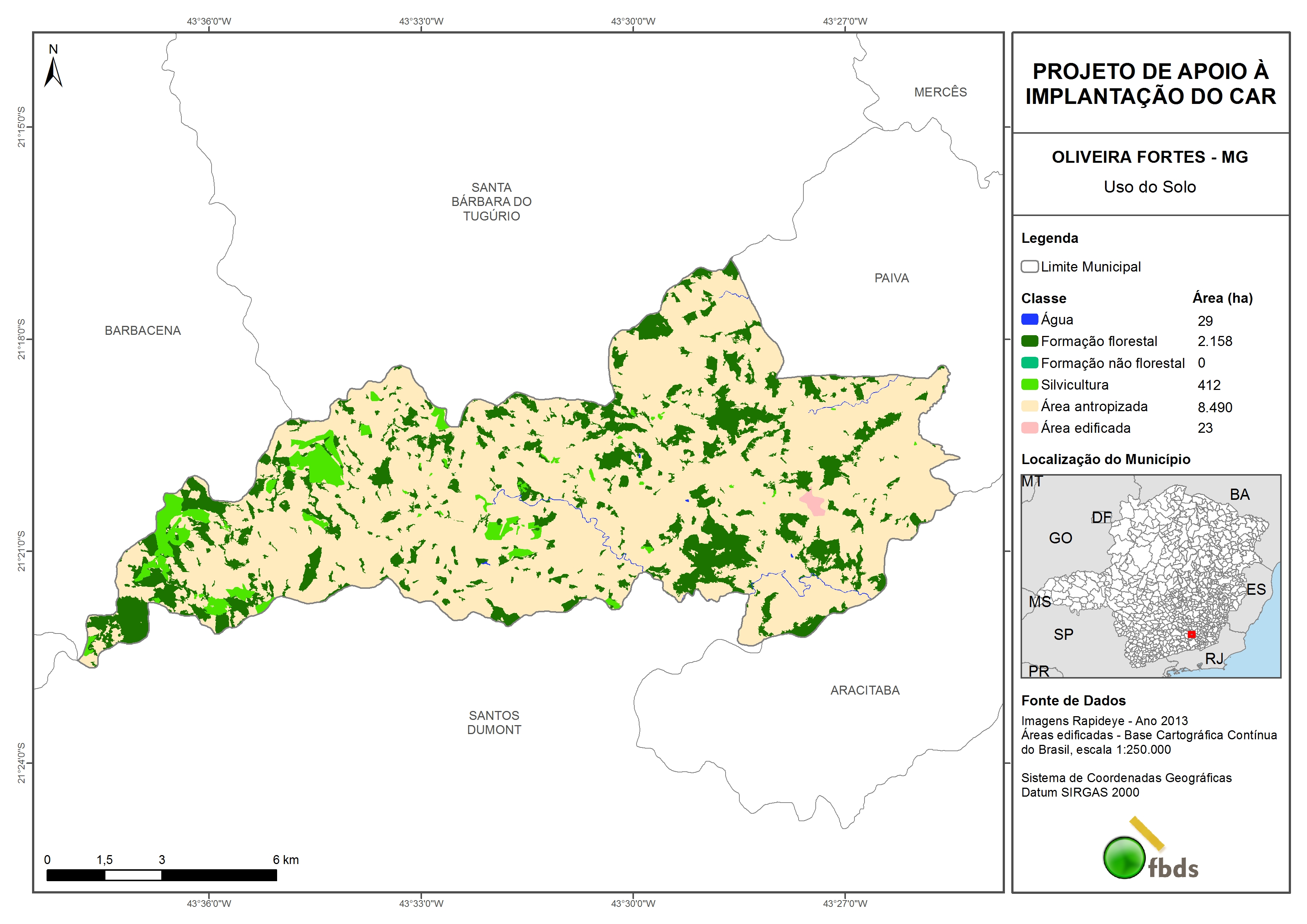Click the OLIVEIRA FORTES - MG title

1149,157
